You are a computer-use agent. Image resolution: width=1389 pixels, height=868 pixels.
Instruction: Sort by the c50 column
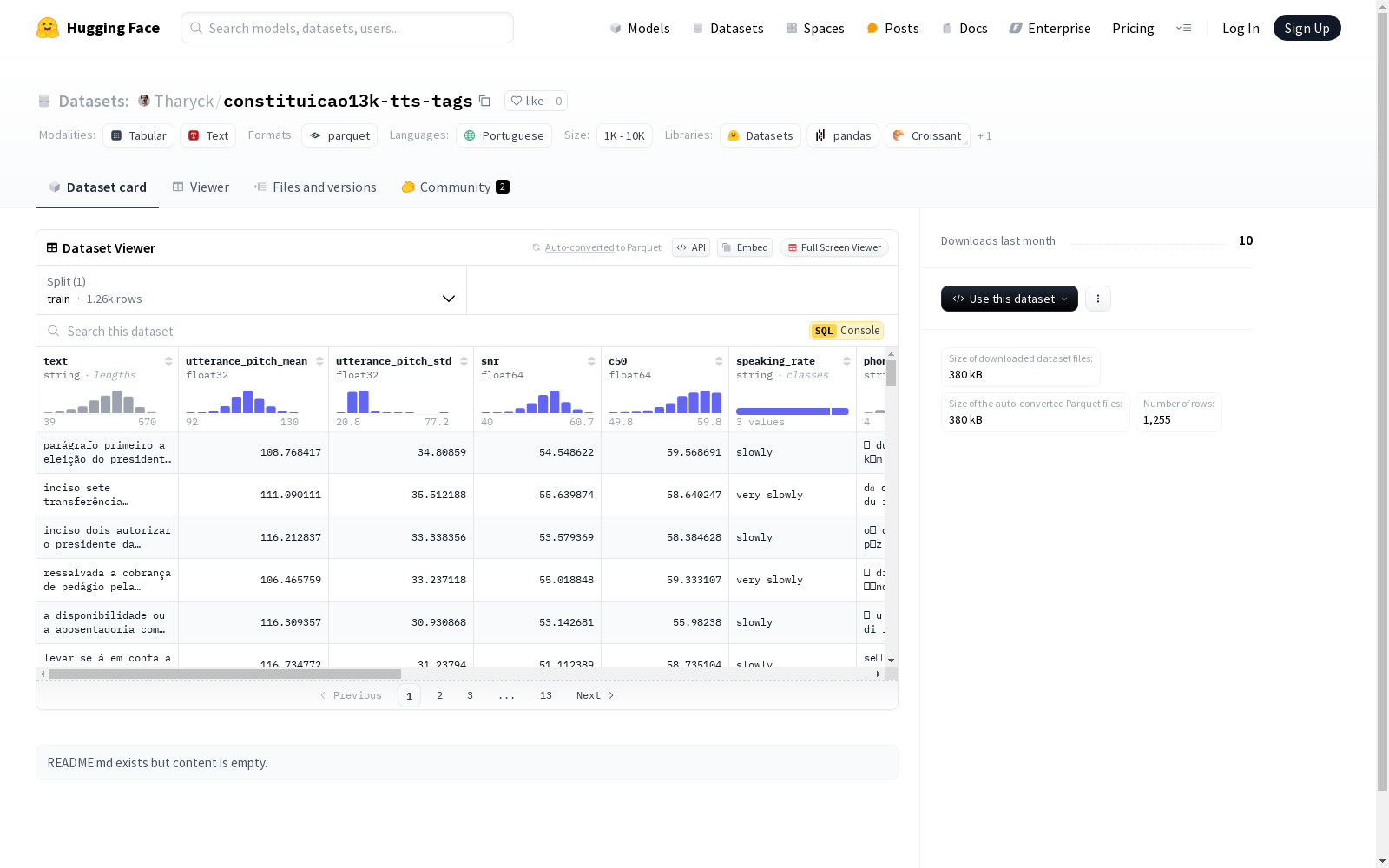719,361
